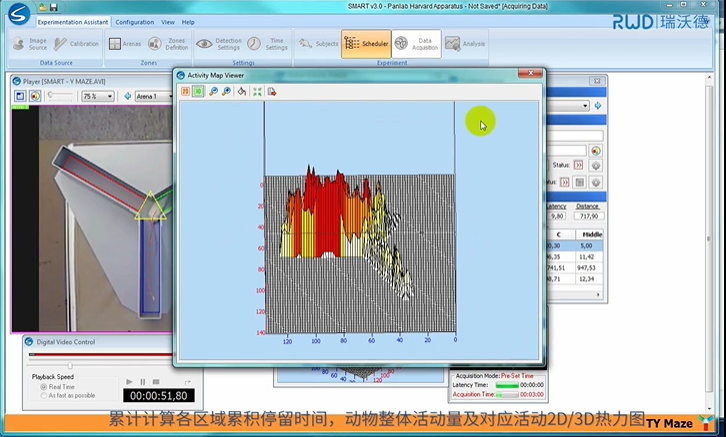Click the second row red arrow status icon

click(564, 182)
